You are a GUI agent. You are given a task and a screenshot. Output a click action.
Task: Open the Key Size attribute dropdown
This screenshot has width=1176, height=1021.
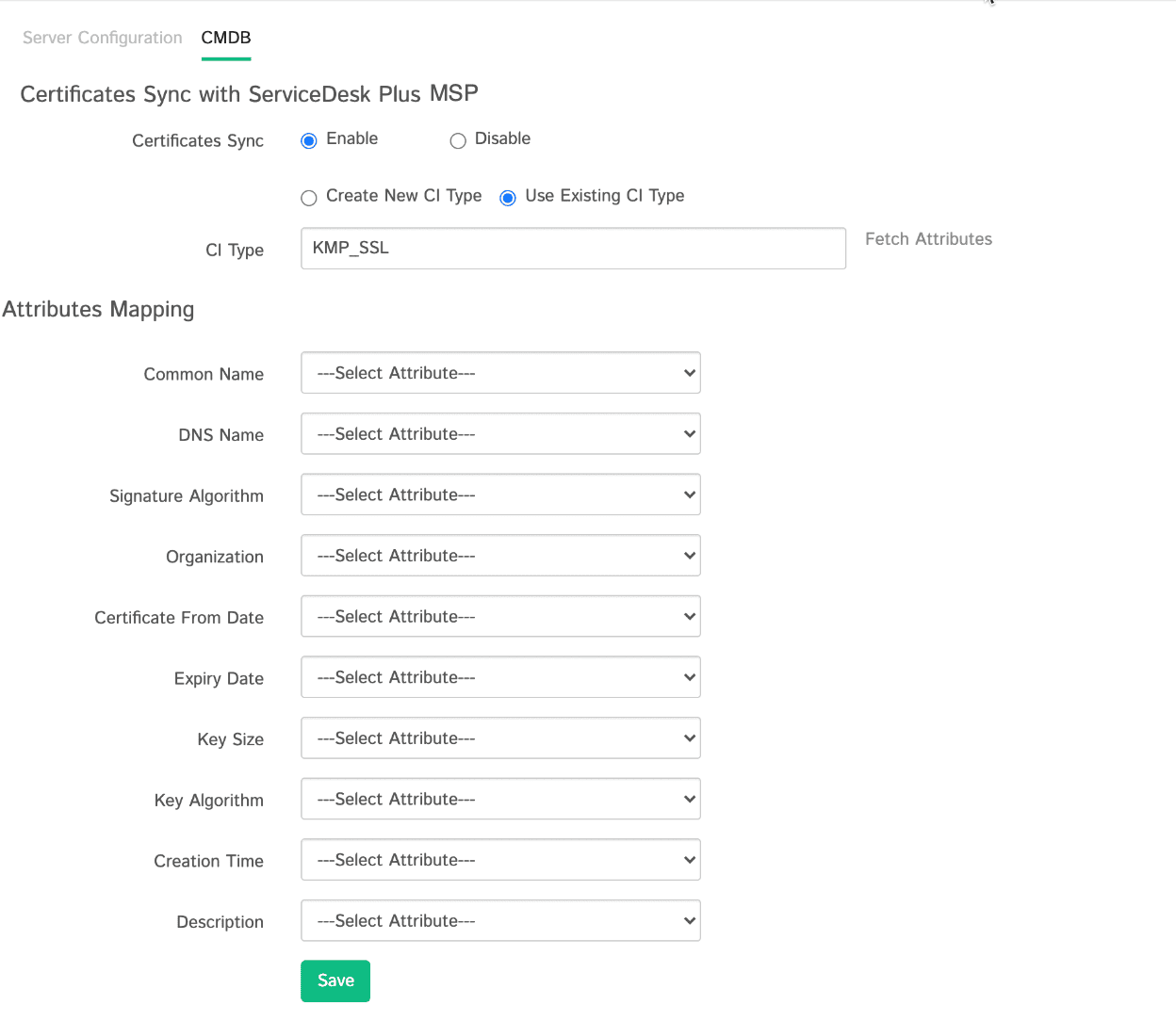500,738
